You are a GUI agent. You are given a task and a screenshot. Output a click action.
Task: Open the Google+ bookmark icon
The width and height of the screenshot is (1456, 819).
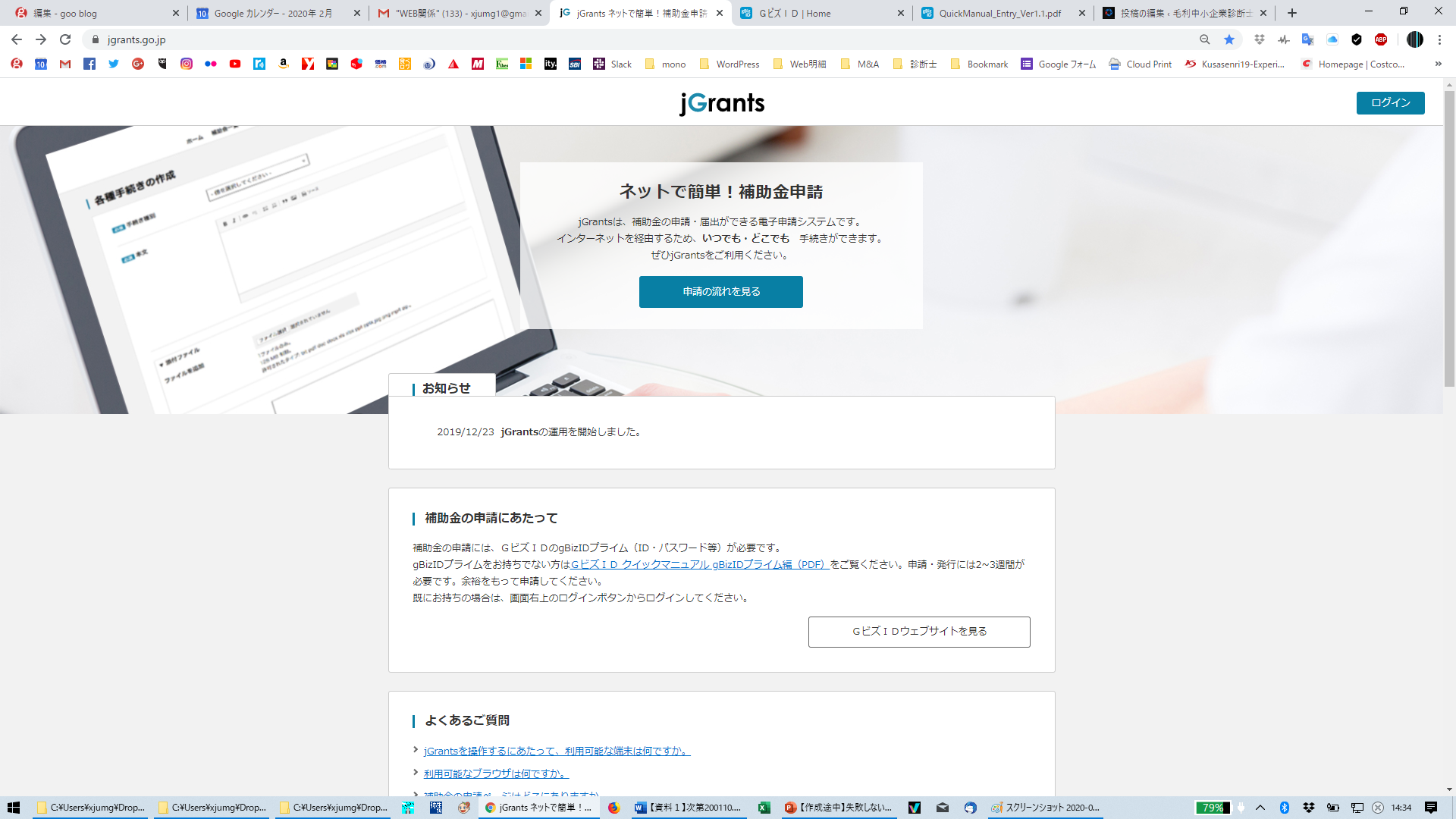tap(138, 64)
